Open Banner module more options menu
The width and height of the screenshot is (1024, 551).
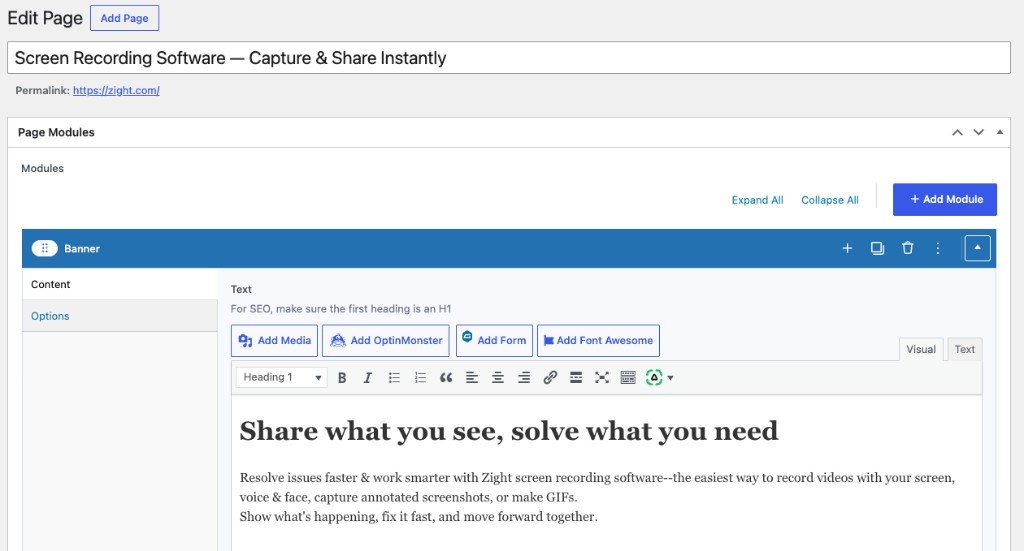938,248
